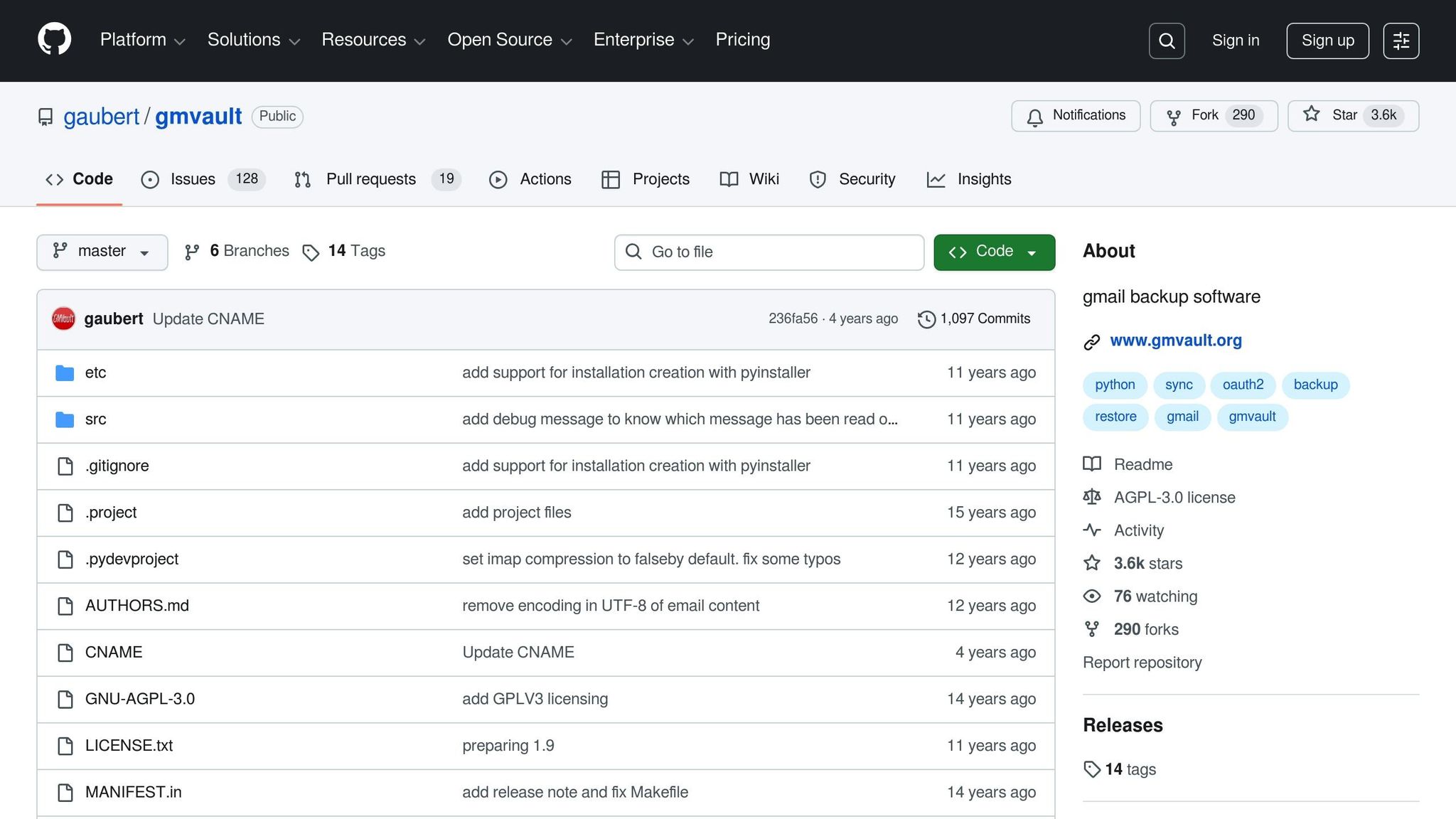Expand the master branch selector
Image resolution: width=1456 pixels, height=819 pixels.
click(102, 252)
